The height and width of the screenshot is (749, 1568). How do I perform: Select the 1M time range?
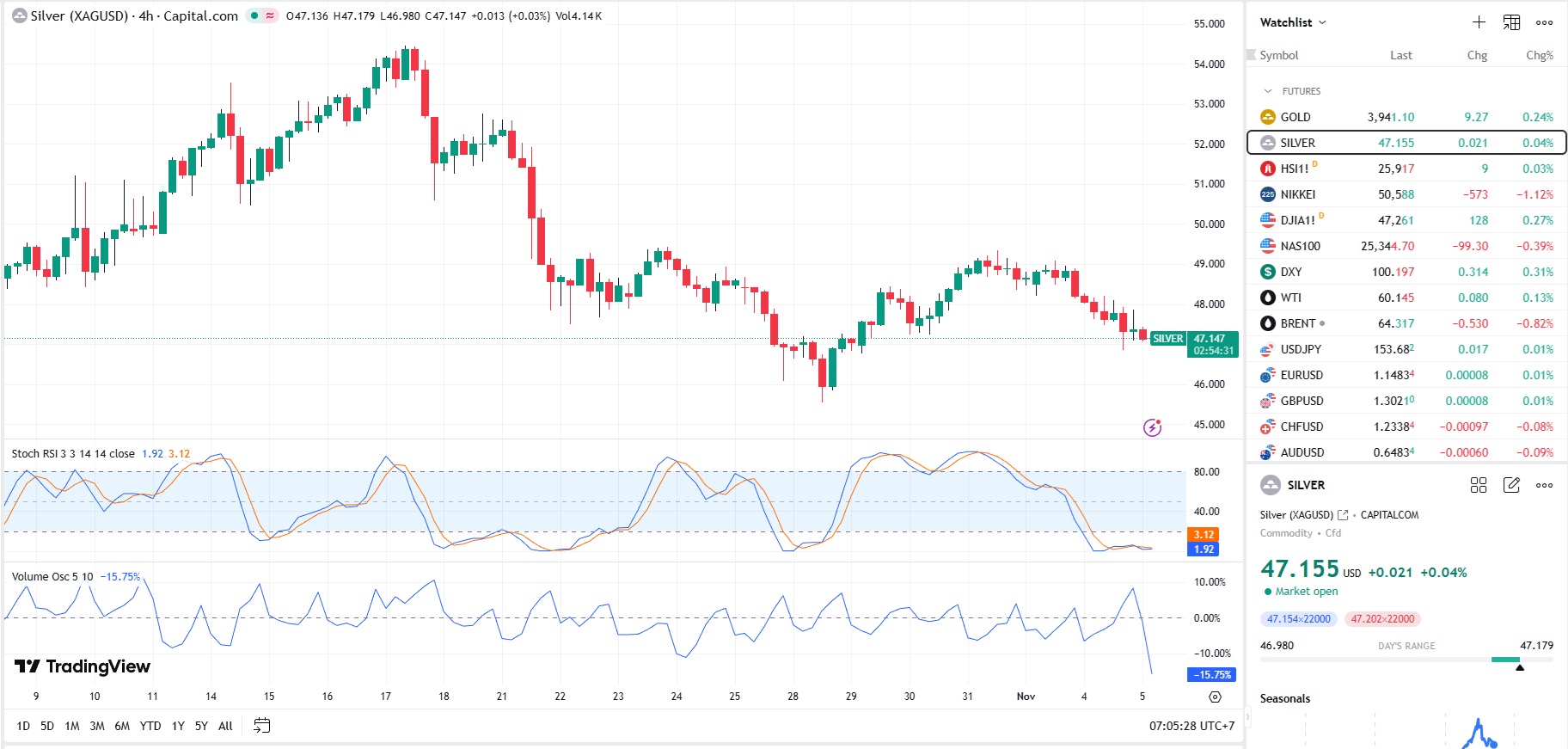point(72,726)
